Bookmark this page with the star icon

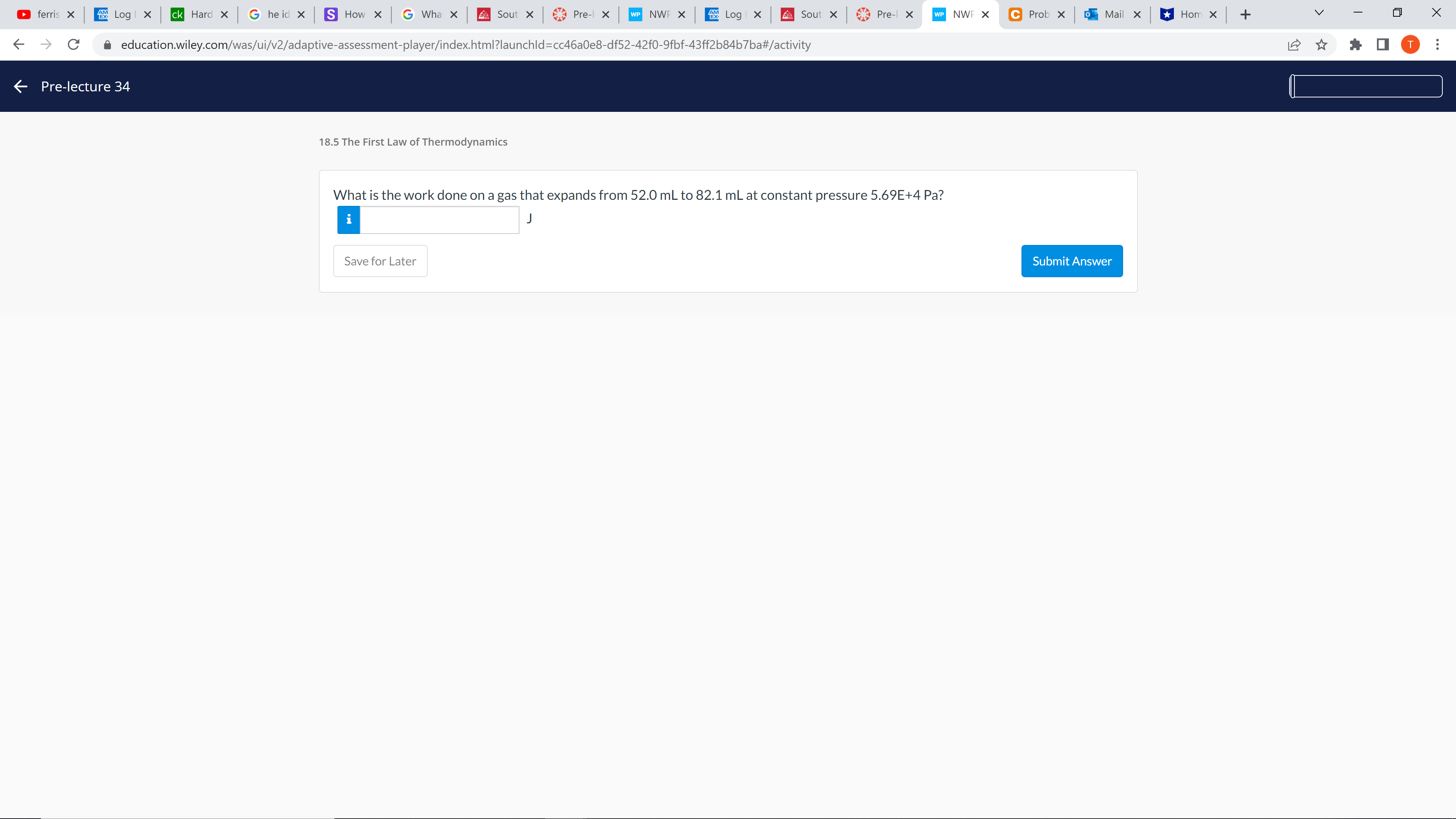point(1321,45)
